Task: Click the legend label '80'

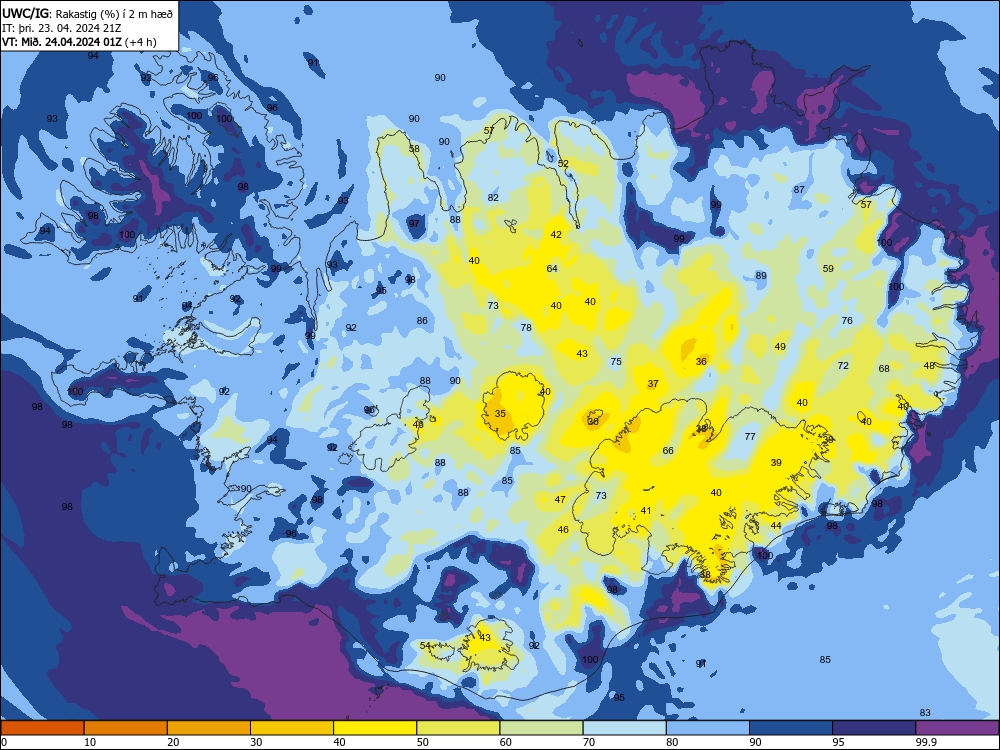Action: (x=672, y=742)
